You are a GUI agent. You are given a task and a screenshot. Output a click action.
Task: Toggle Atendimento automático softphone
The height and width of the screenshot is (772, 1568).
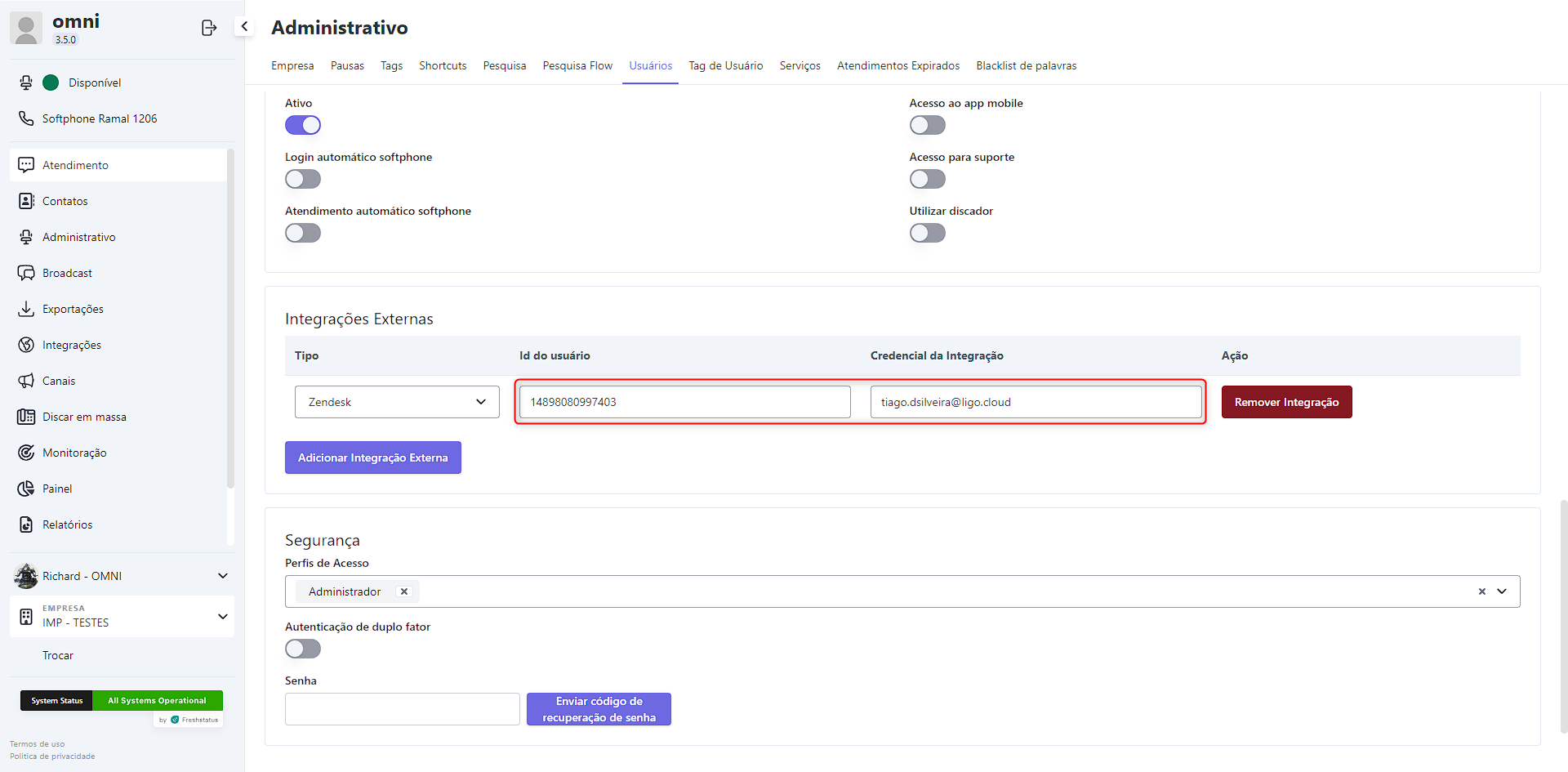pyautogui.click(x=303, y=233)
